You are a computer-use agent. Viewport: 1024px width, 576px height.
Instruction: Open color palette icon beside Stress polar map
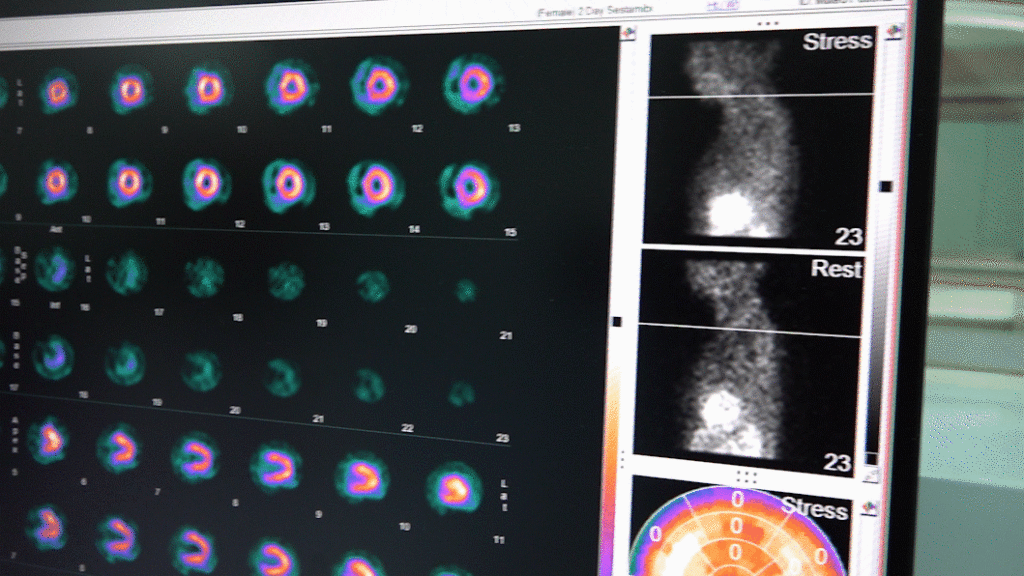tap(869, 507)
